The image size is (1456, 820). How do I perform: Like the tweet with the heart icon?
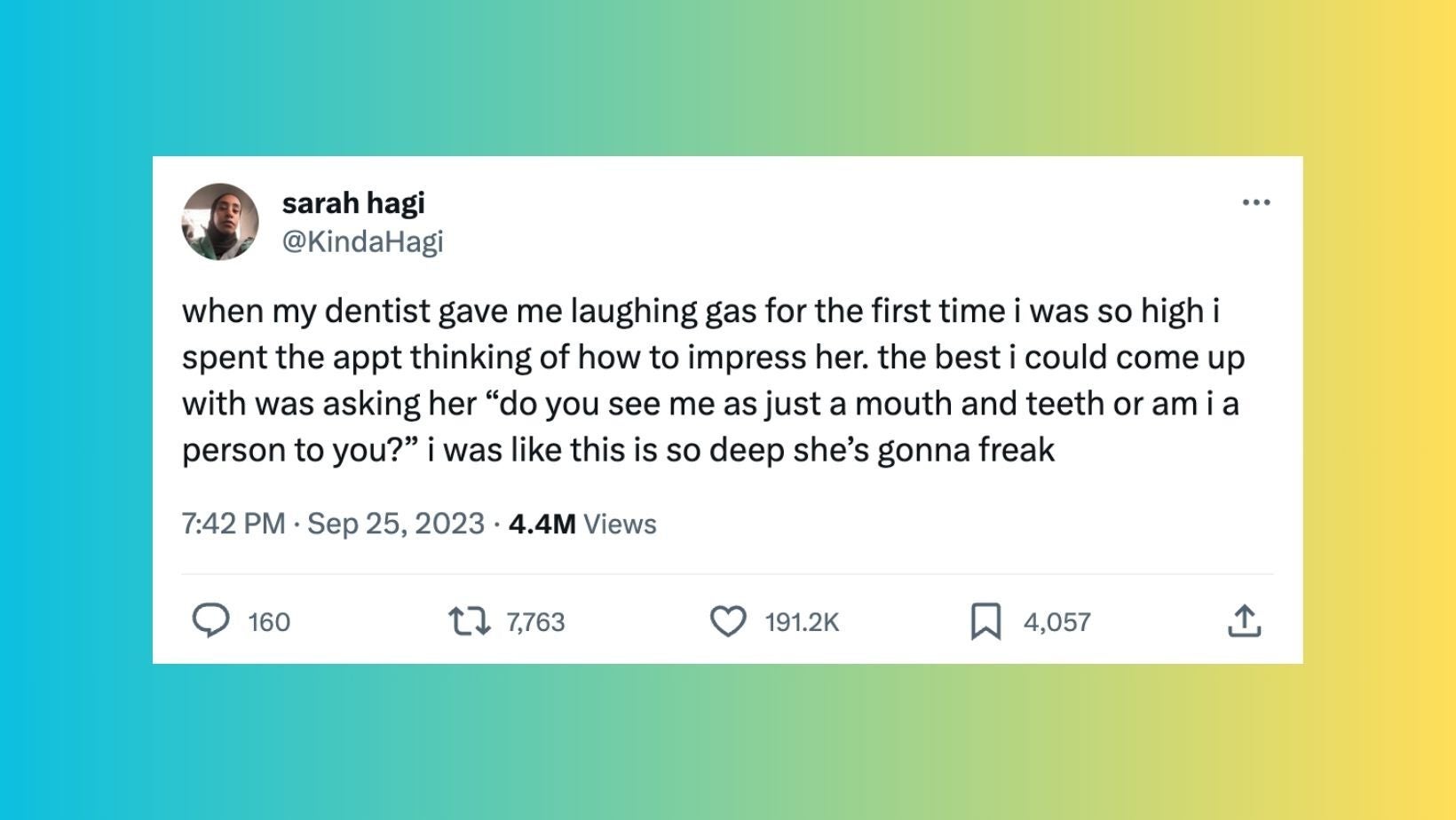tap(728, 621)
